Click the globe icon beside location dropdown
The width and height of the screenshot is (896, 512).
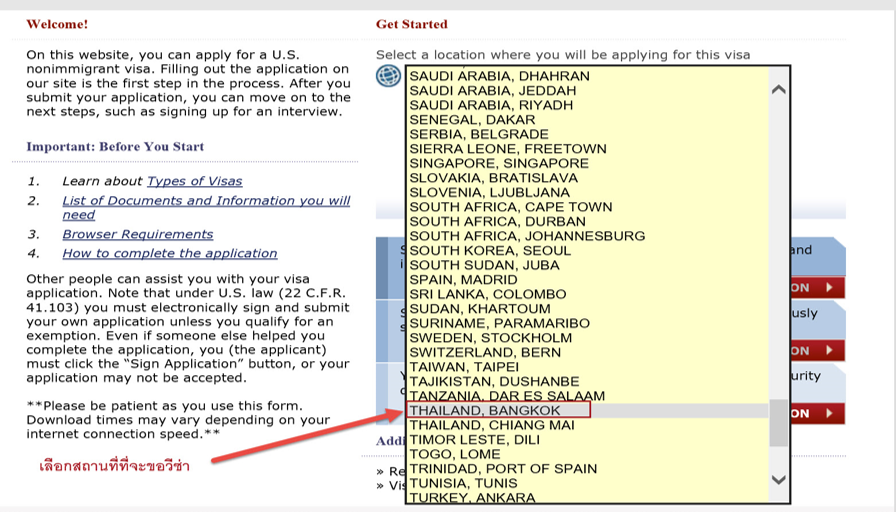point(388,76)
